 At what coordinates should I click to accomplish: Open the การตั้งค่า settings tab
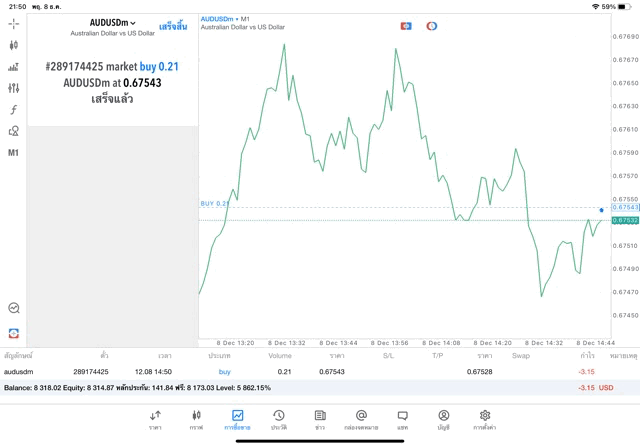(x=485, y=420)
